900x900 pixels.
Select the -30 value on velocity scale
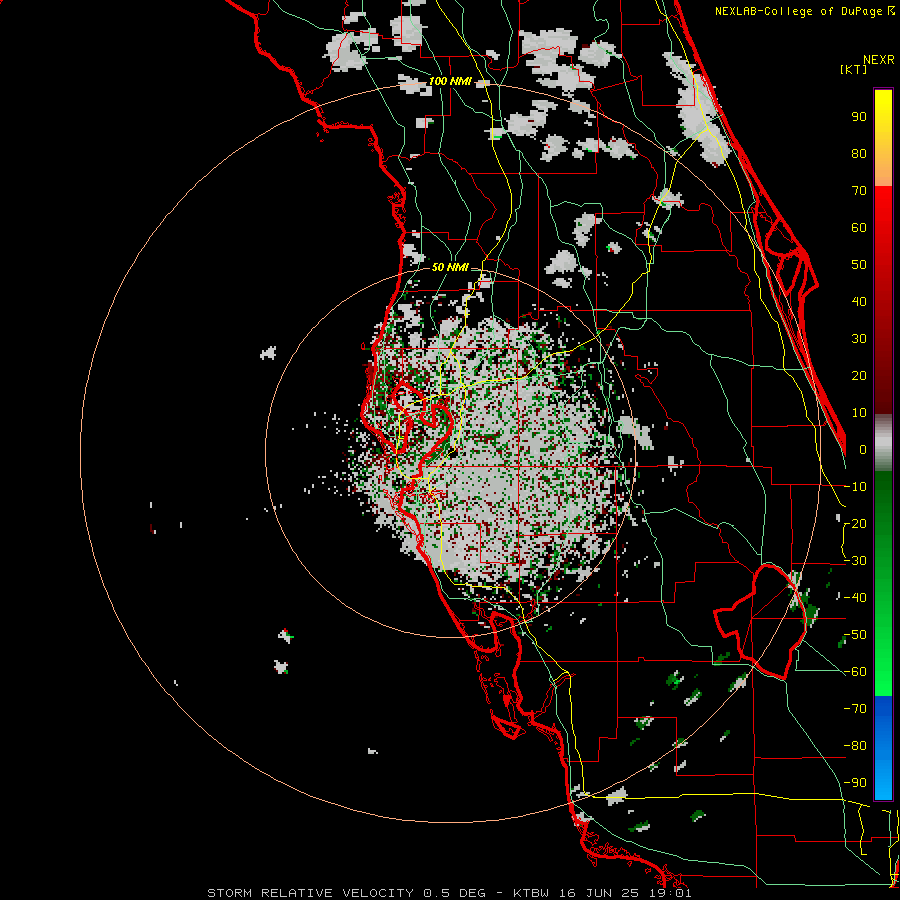(x=855, y=561)
